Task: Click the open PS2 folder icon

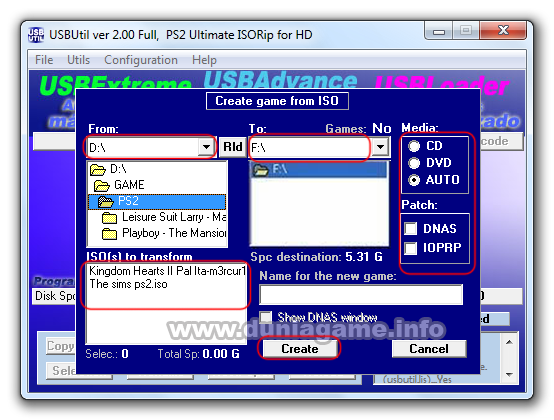Action: click(x=106, y=201)
